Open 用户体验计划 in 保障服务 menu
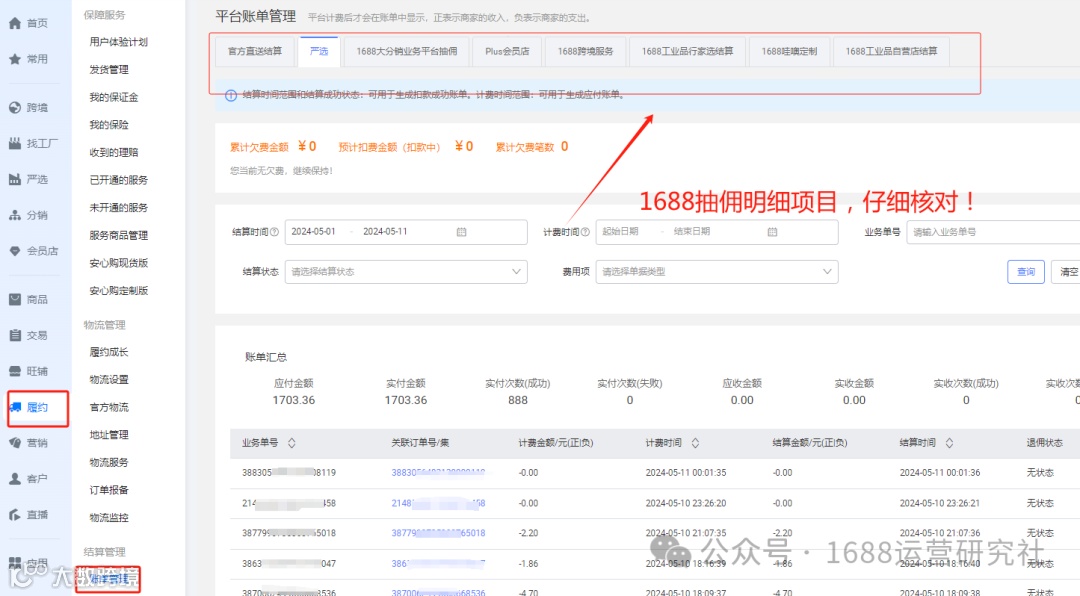The height and width of the screenshot is (596, 1080). pyautogui.click(x=118, y=42)
